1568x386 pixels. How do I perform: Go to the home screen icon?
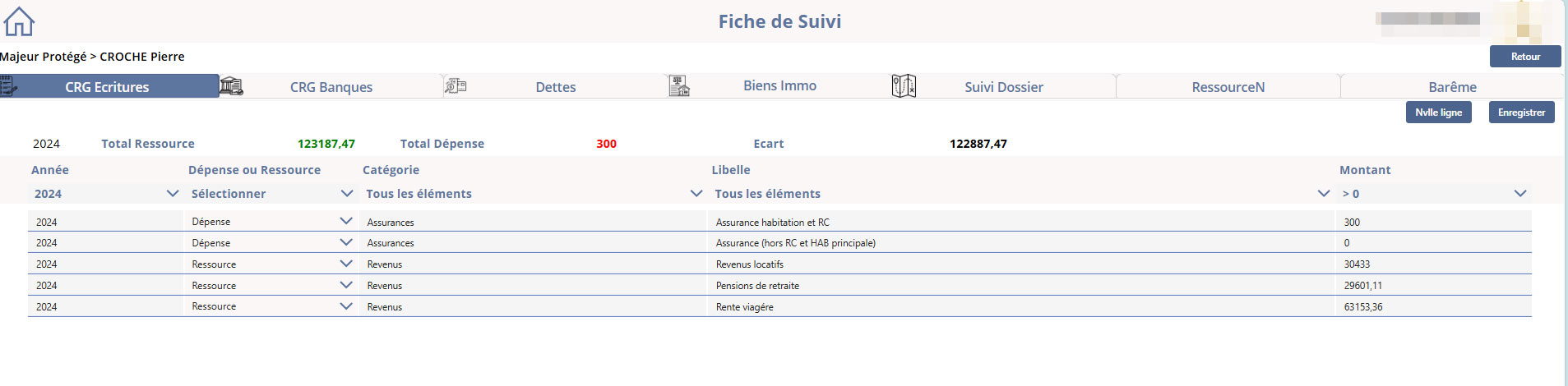20,21
